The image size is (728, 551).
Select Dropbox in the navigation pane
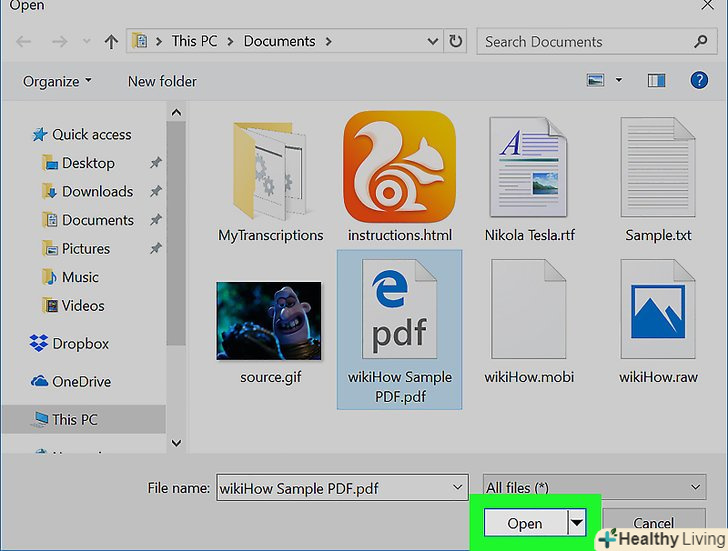(x=80, y=343)
